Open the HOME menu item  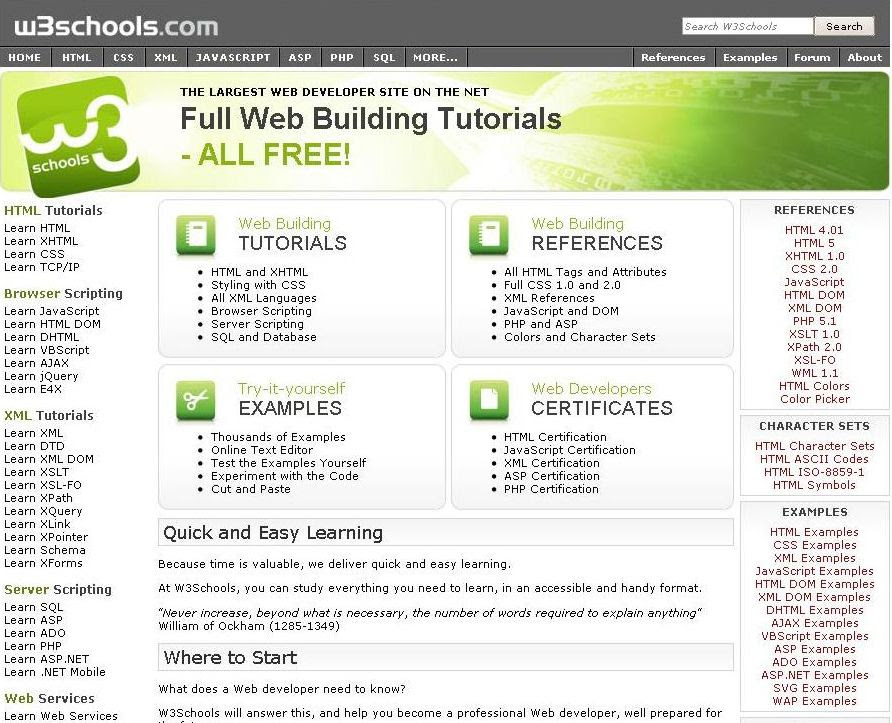point(24,57)
